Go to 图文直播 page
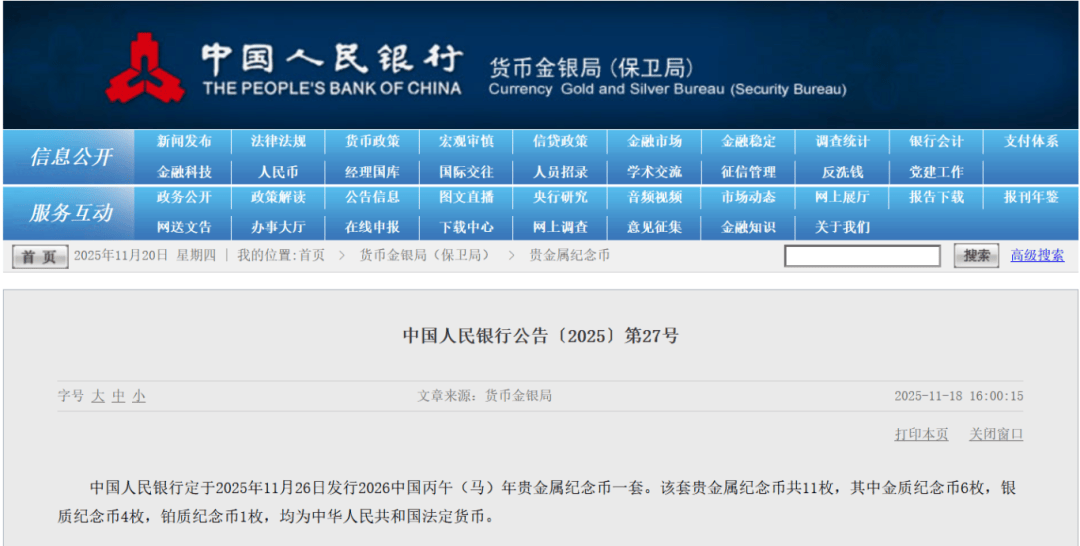 coord(466,198)
